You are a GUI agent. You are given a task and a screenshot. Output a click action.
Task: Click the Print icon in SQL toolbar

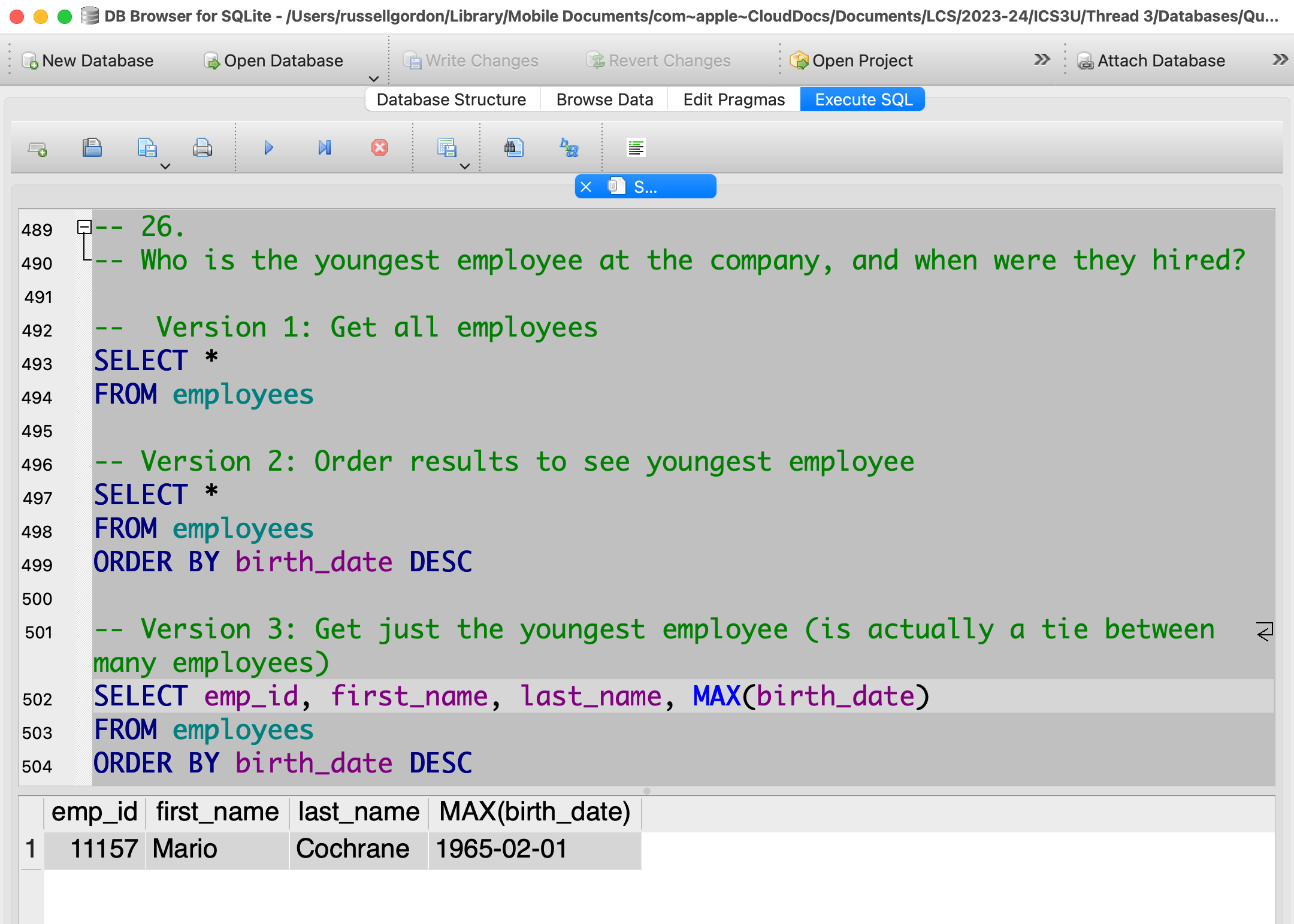[x=202, y=148]
